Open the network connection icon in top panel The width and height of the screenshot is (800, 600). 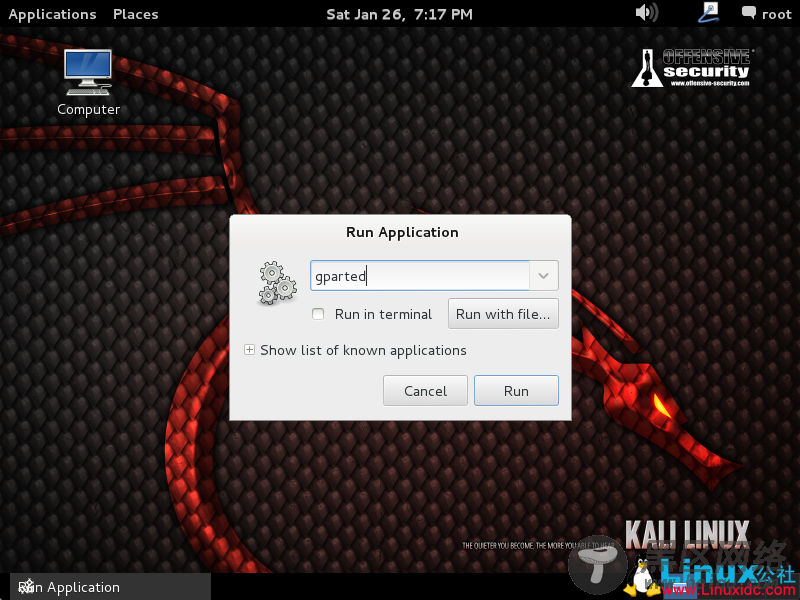[708, 12]
